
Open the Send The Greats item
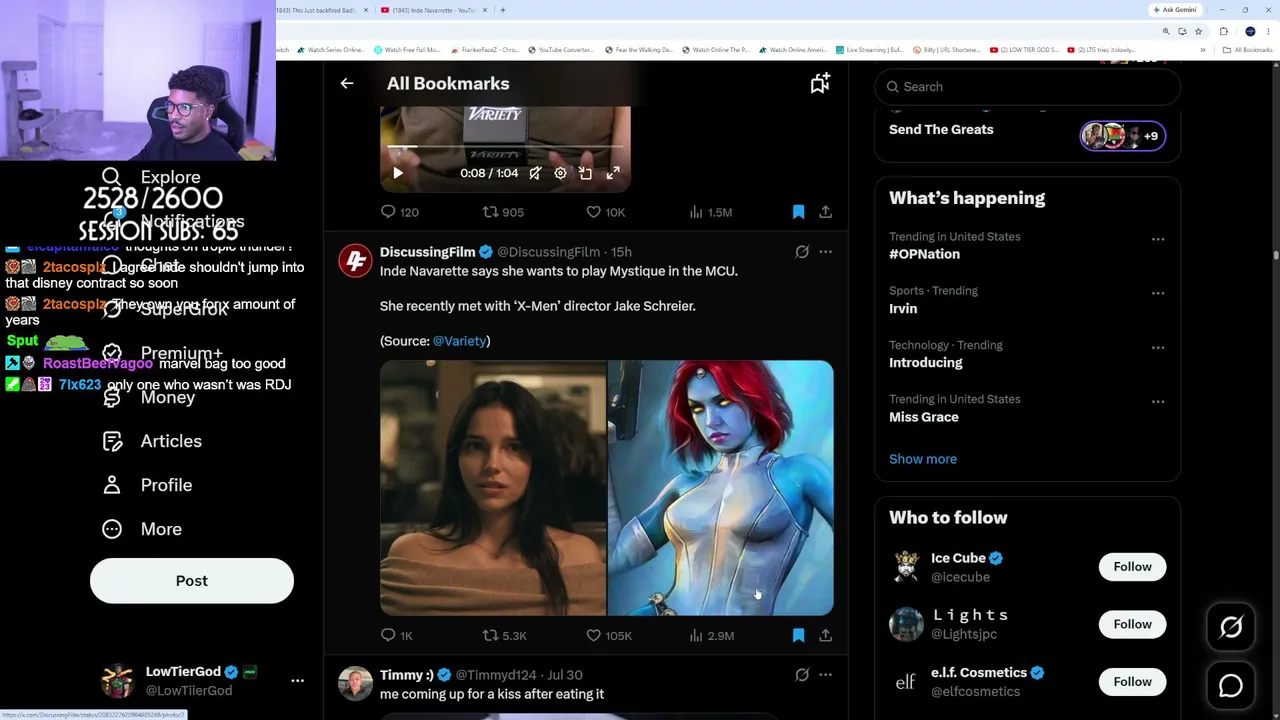pos(941,130)
